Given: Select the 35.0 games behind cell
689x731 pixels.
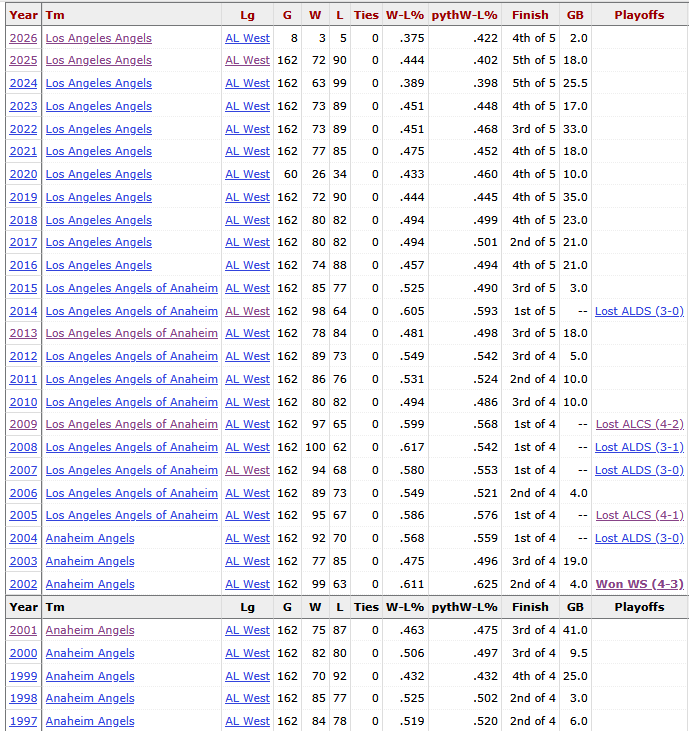Looking at the screenshot, I should [x=575, y=197].
